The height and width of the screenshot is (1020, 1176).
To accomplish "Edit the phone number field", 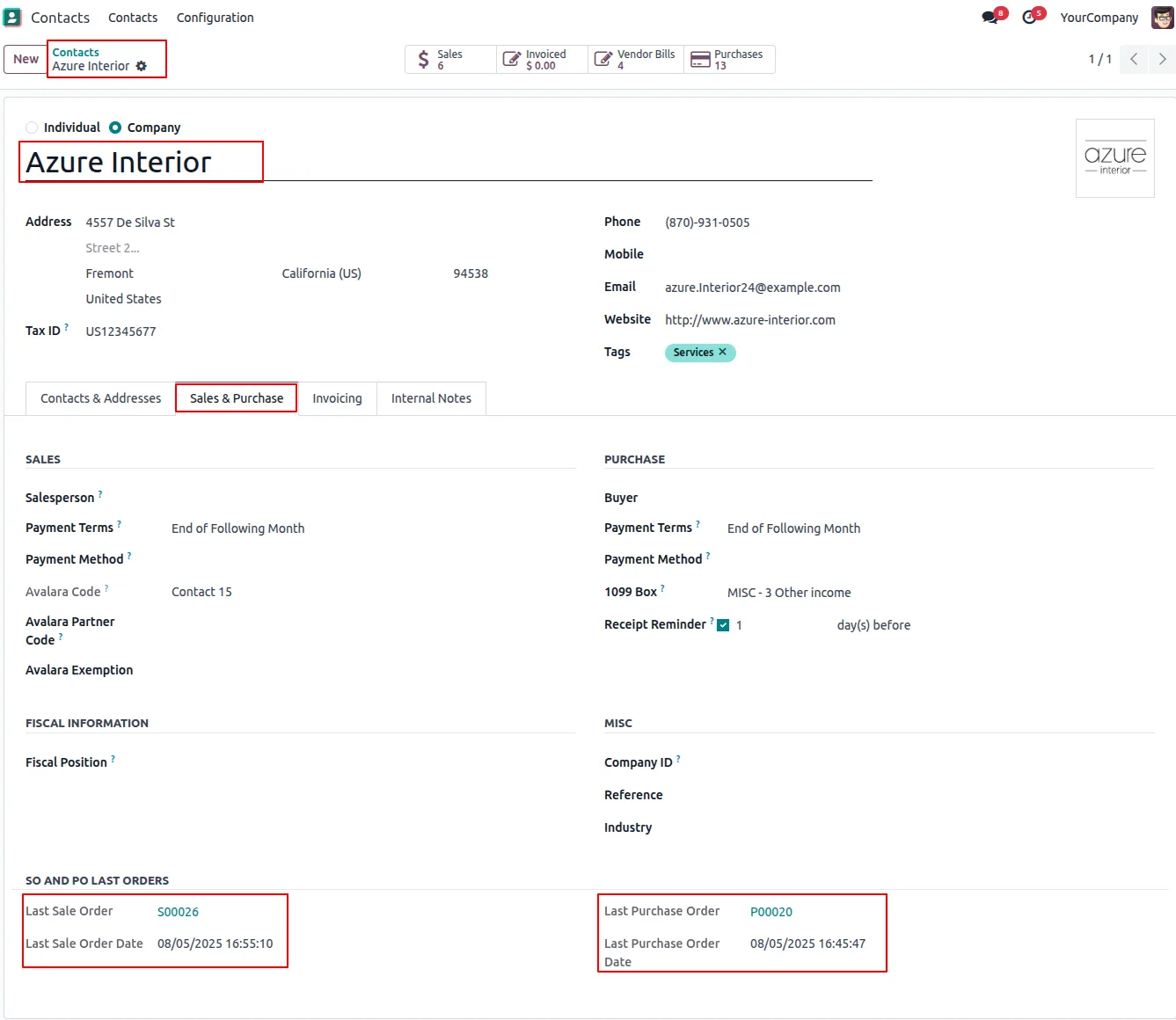I will [x=707, y=222].
